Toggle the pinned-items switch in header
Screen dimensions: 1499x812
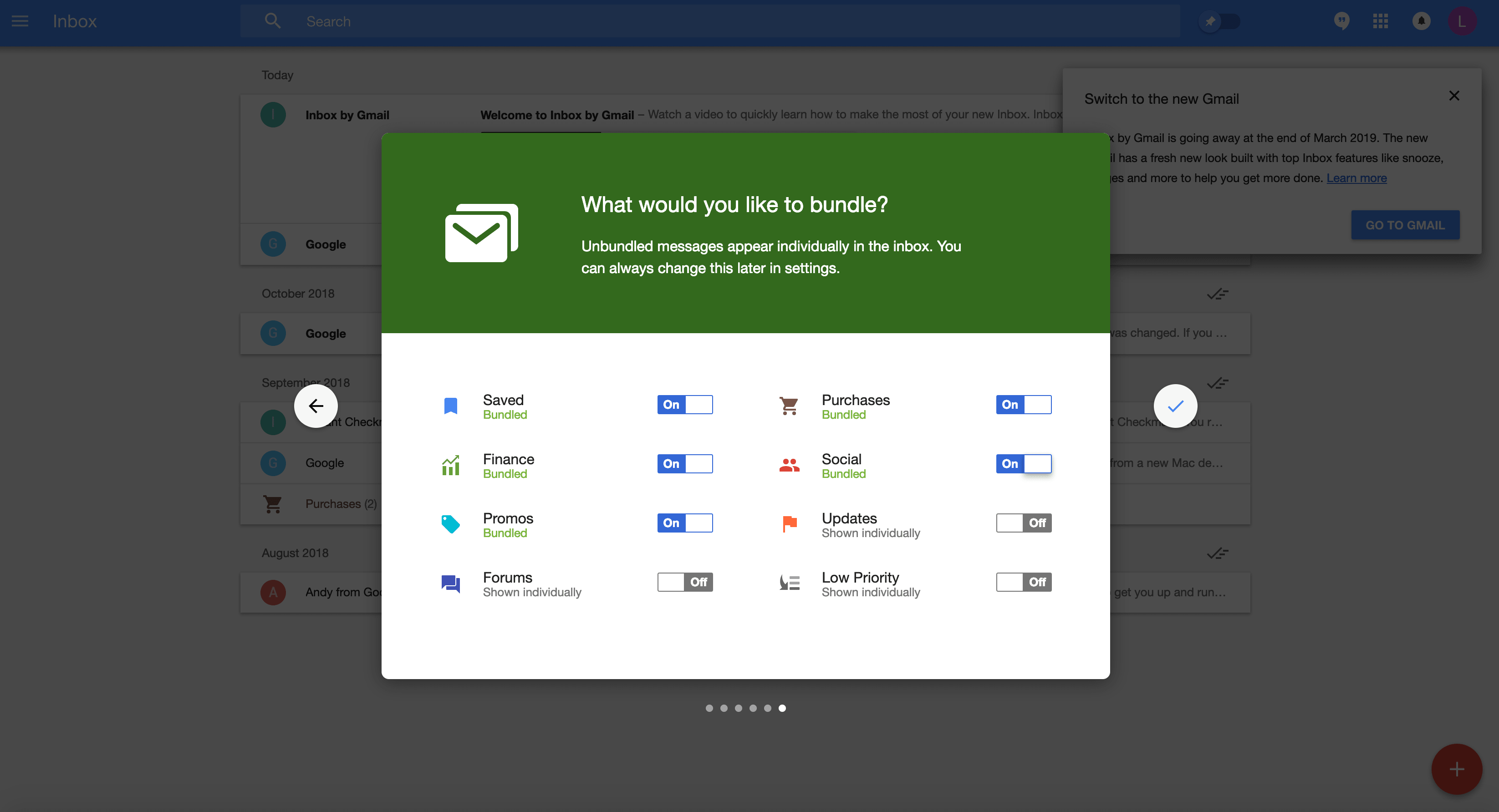point(1220,21)
